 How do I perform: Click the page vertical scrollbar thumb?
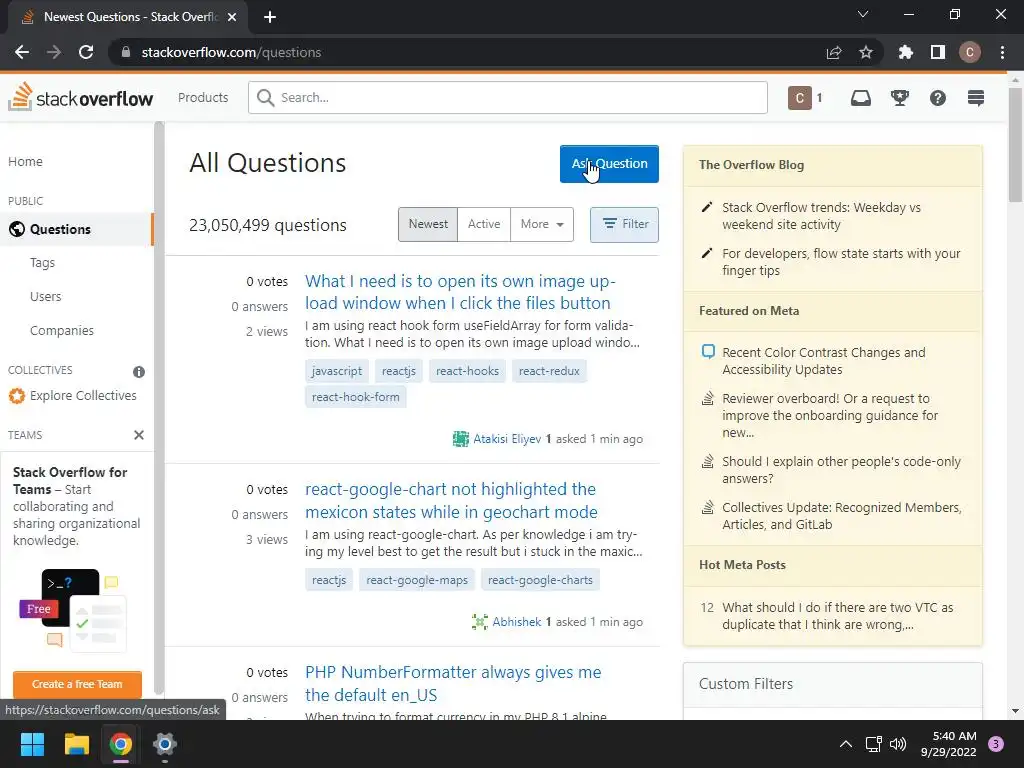[1015, 144]
